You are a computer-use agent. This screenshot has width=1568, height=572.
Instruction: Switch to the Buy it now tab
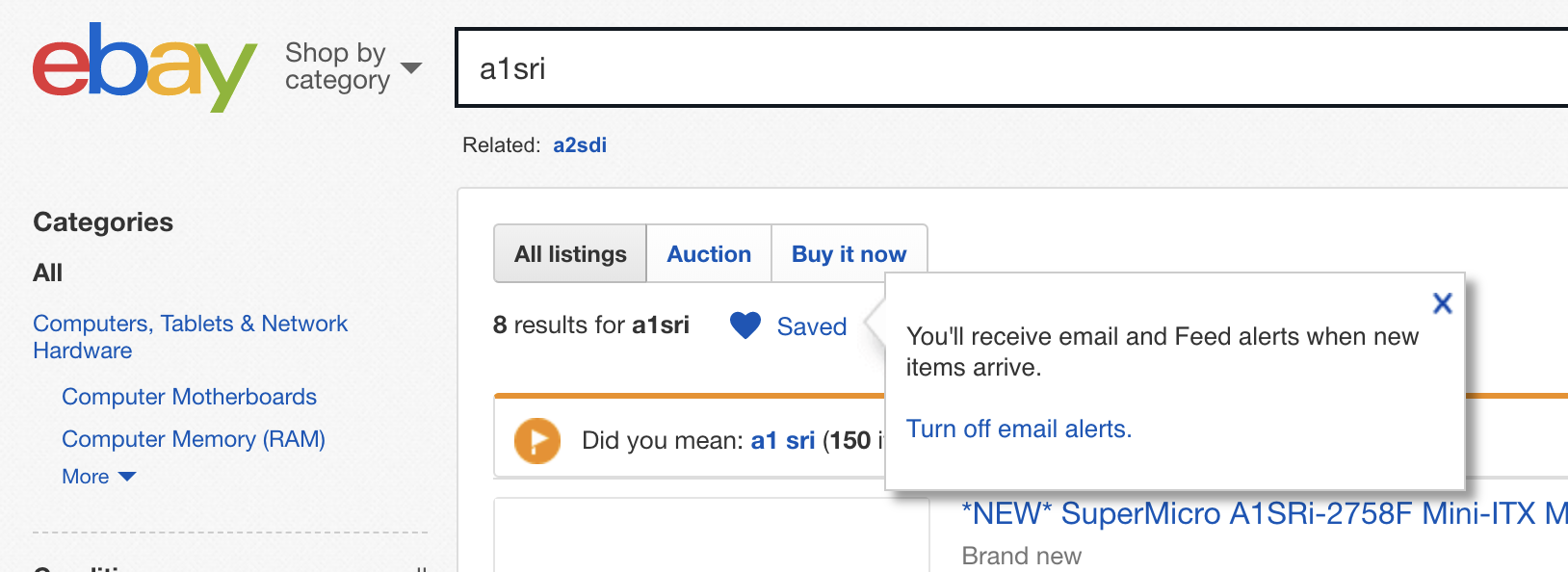coord(849,254)
